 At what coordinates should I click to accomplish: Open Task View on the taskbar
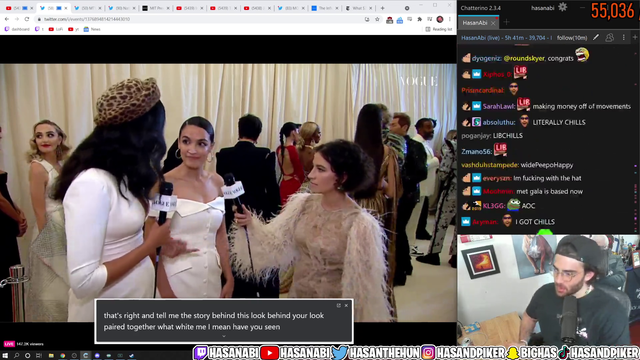click(39, 356)
